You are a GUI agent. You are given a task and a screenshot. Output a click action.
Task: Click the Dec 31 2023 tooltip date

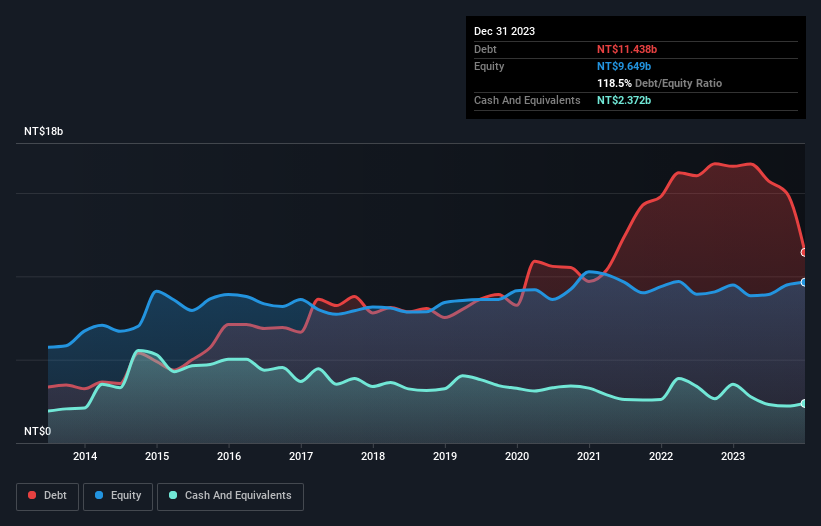pos(504,31)
